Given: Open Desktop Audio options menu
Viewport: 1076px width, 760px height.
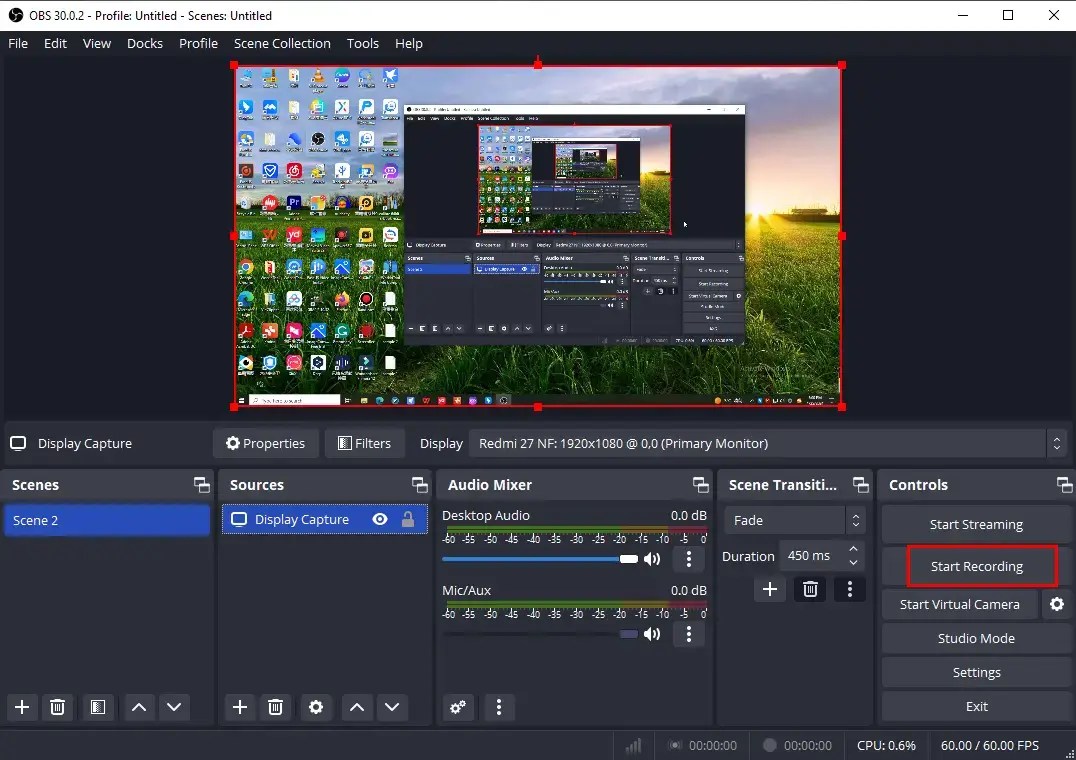Looking at the screenshot, I should (689, 559).
